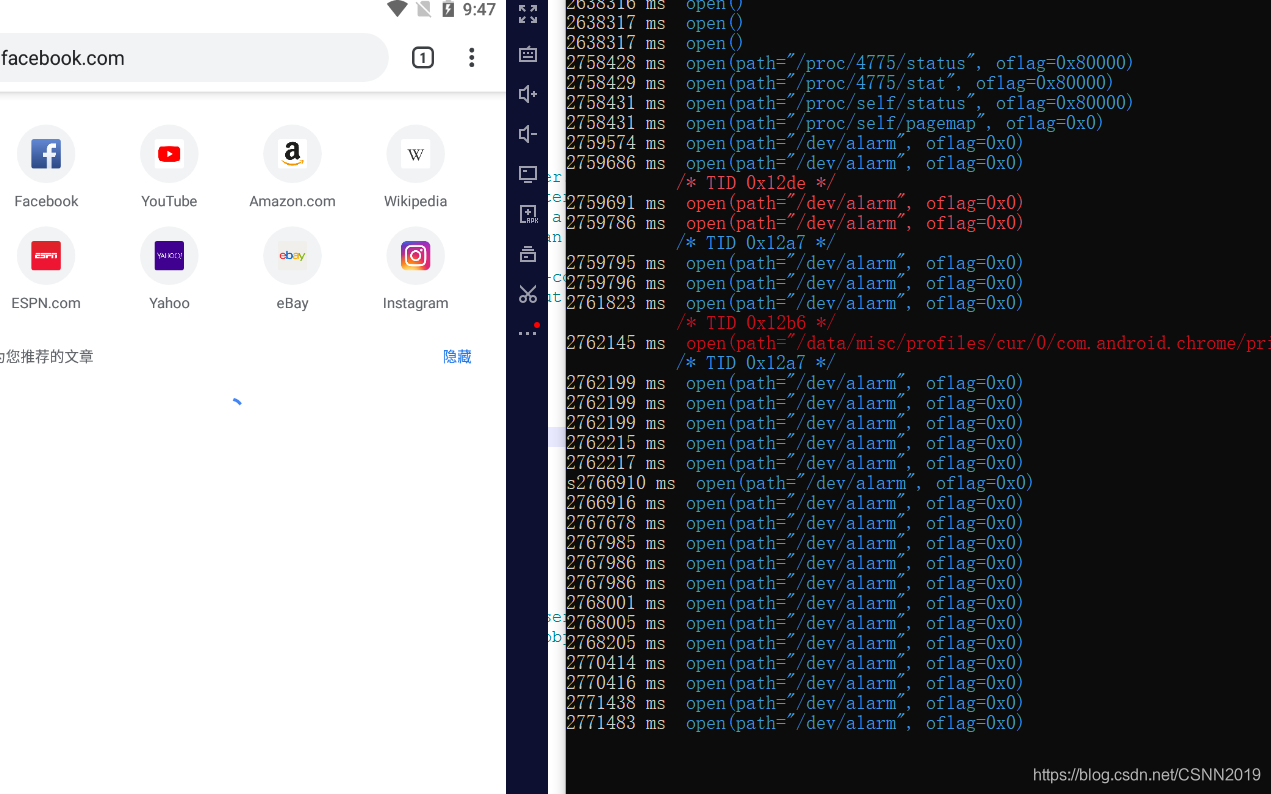Viewport: 1271px width, 794px height.
Task: Click the install APK icon
Action: [x=528, y=214]
